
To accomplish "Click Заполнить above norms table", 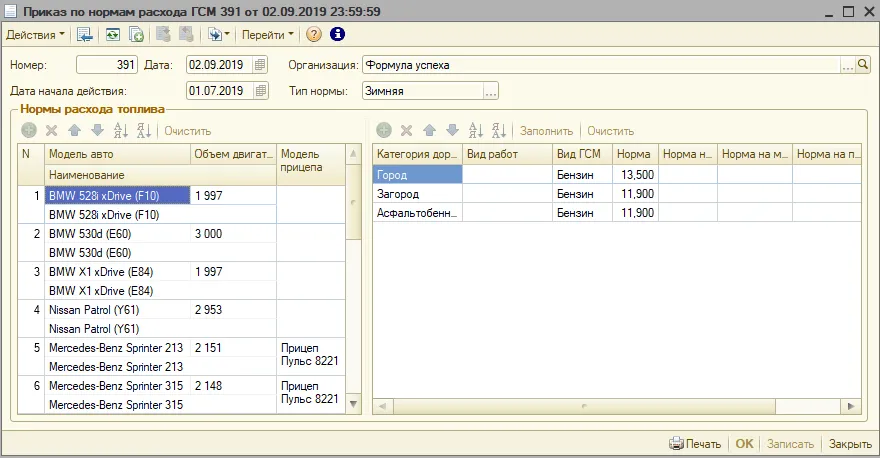I will pos(546,131).
